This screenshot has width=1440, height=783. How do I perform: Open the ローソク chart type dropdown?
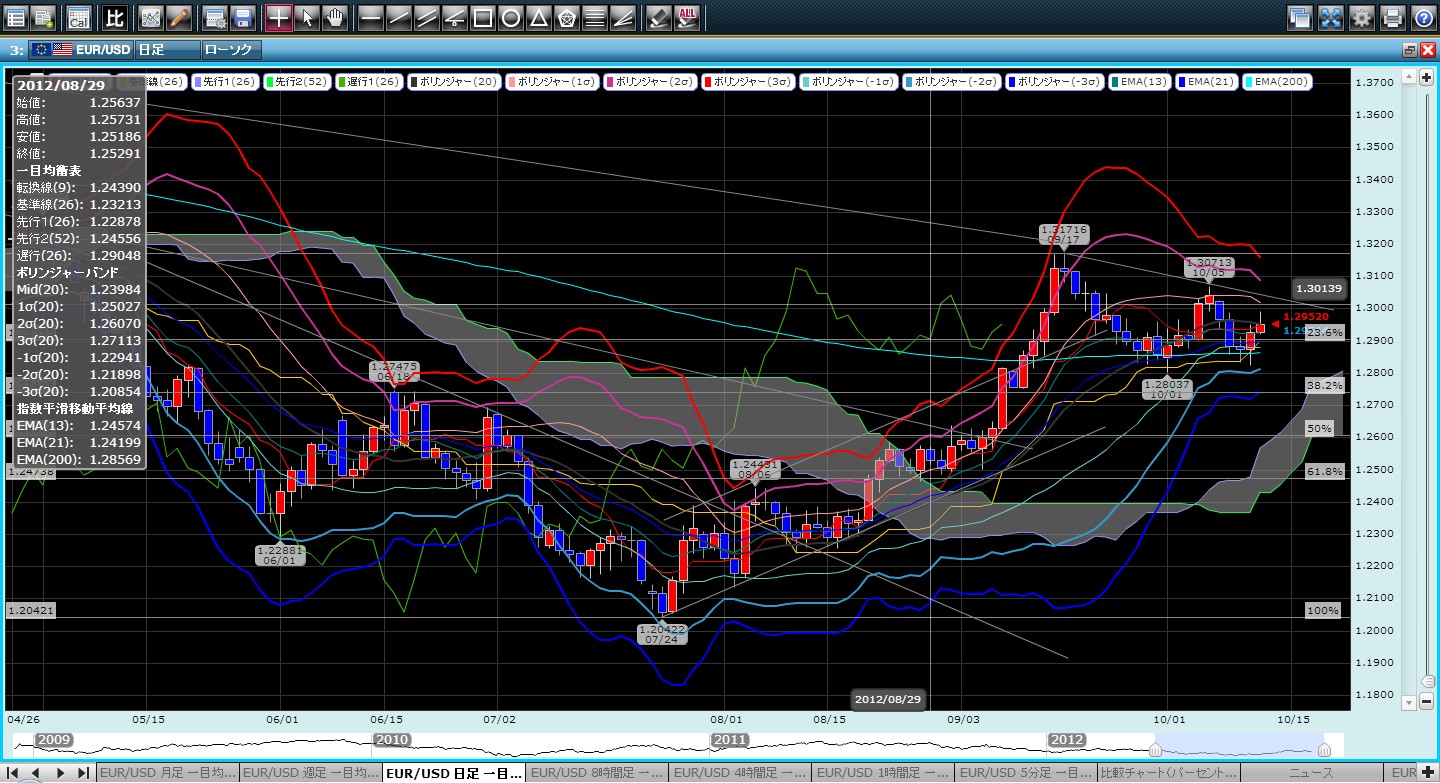click(230, 49)
